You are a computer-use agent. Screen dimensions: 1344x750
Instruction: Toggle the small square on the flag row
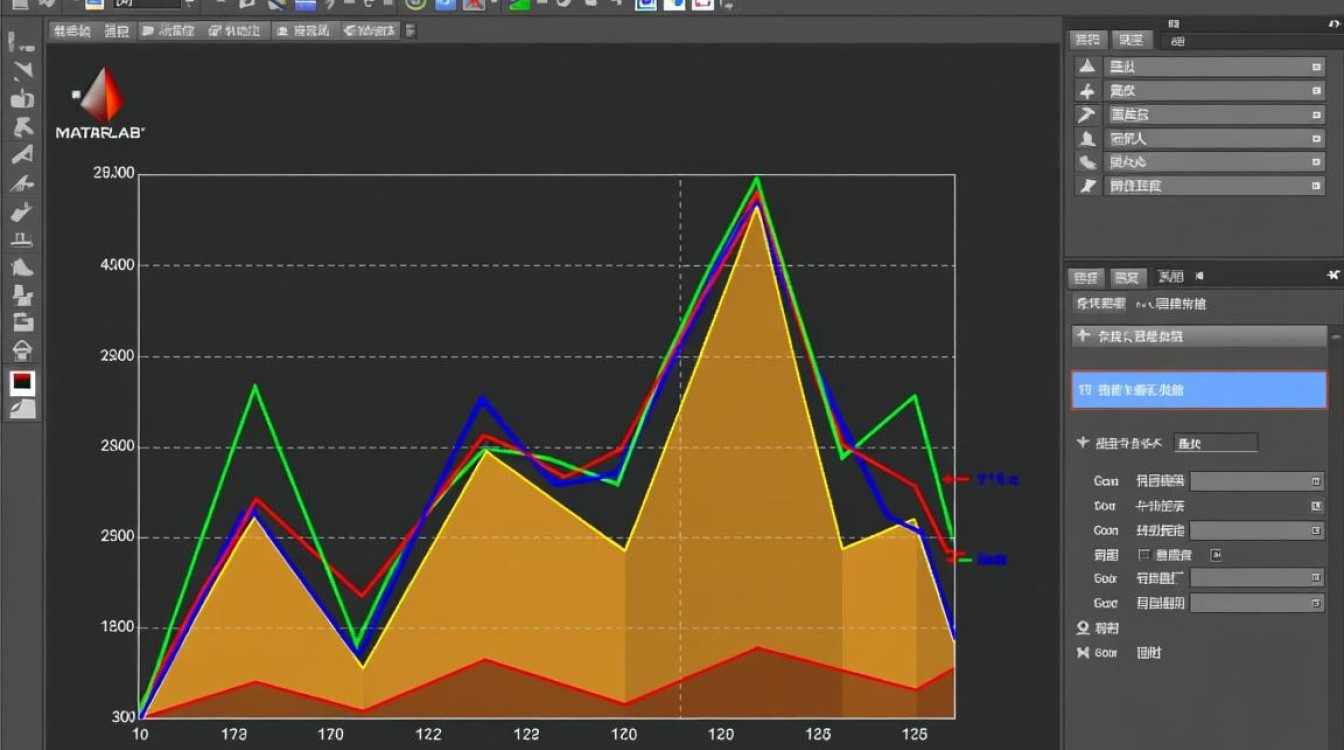click(x=1316, y=187)
